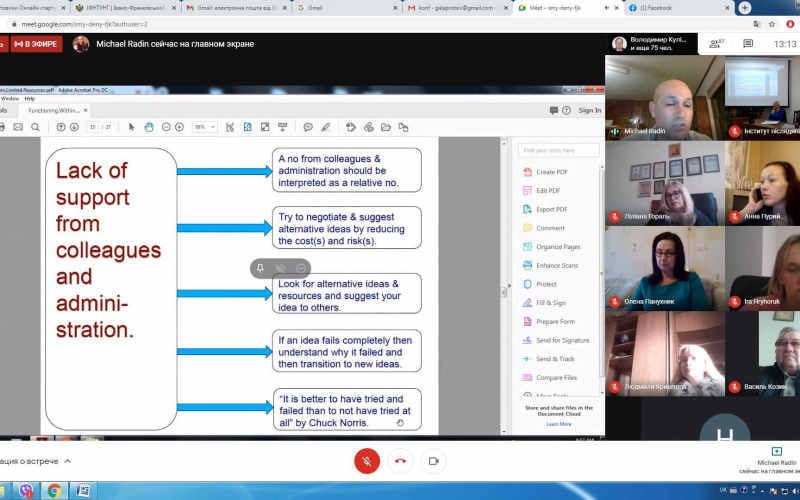Select the Людмила Криштопа video tile

664,354
